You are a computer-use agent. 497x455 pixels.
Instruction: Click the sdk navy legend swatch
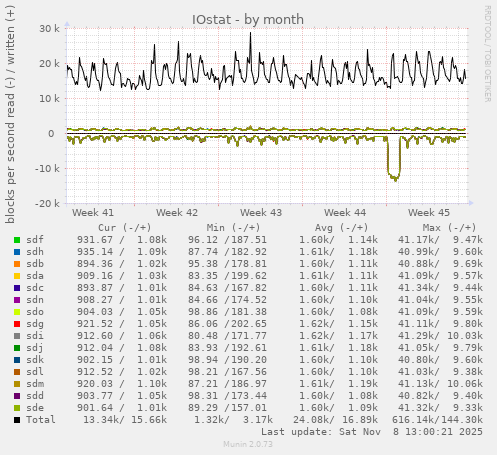coord(17,360)
